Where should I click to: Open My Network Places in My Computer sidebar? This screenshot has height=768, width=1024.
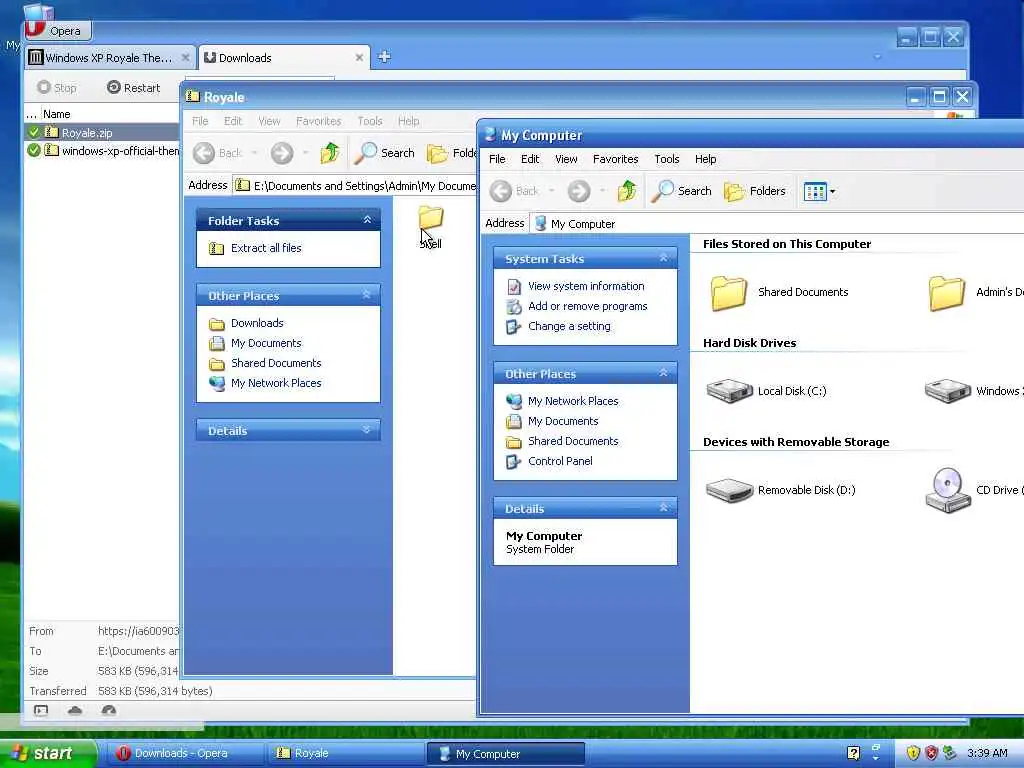573,401
